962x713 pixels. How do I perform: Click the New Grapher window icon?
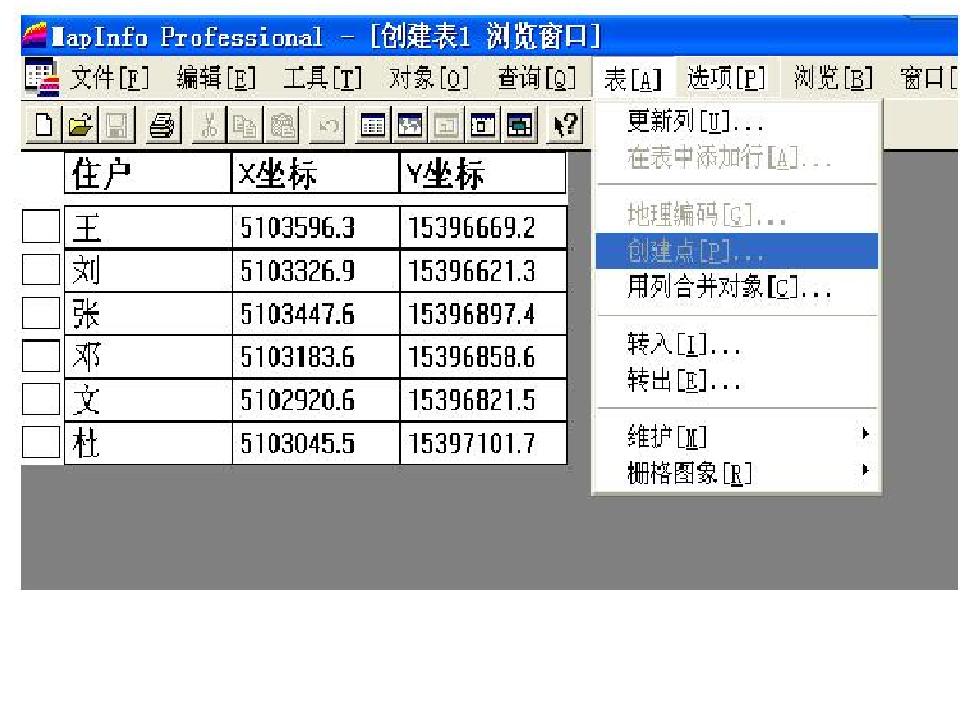tap(446, 125)
